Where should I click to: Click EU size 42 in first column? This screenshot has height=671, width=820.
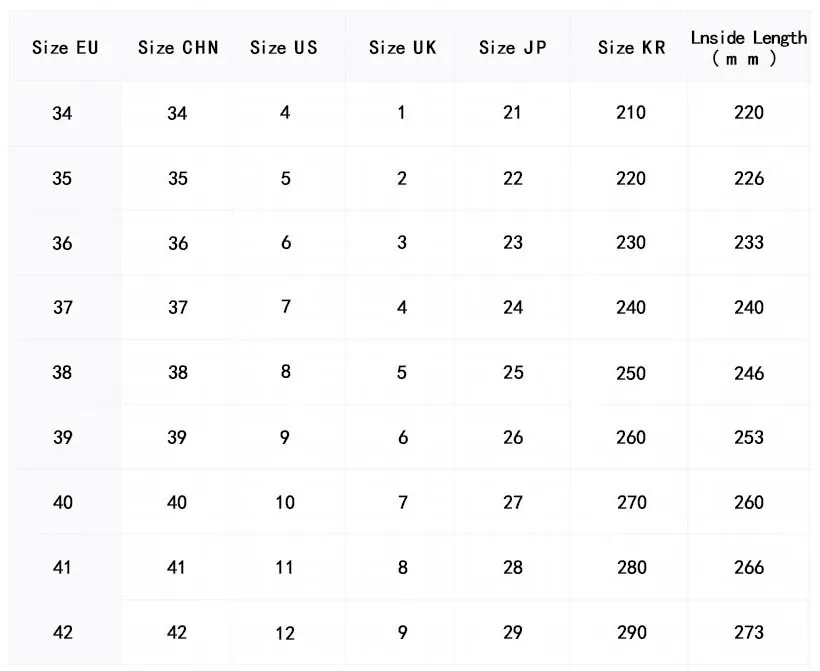[x=62, y=633]
